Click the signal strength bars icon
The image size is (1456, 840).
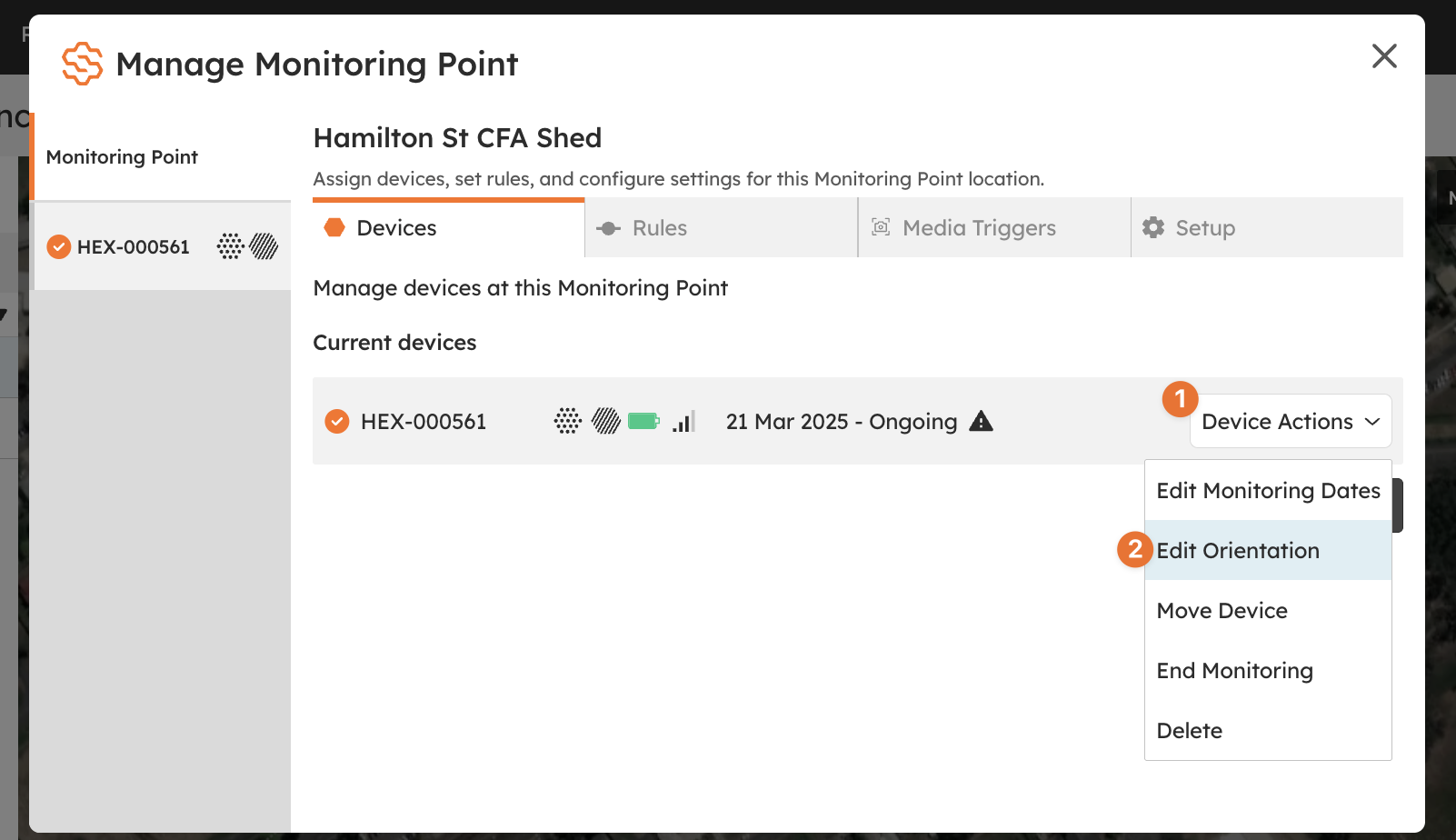pos(684,421)
